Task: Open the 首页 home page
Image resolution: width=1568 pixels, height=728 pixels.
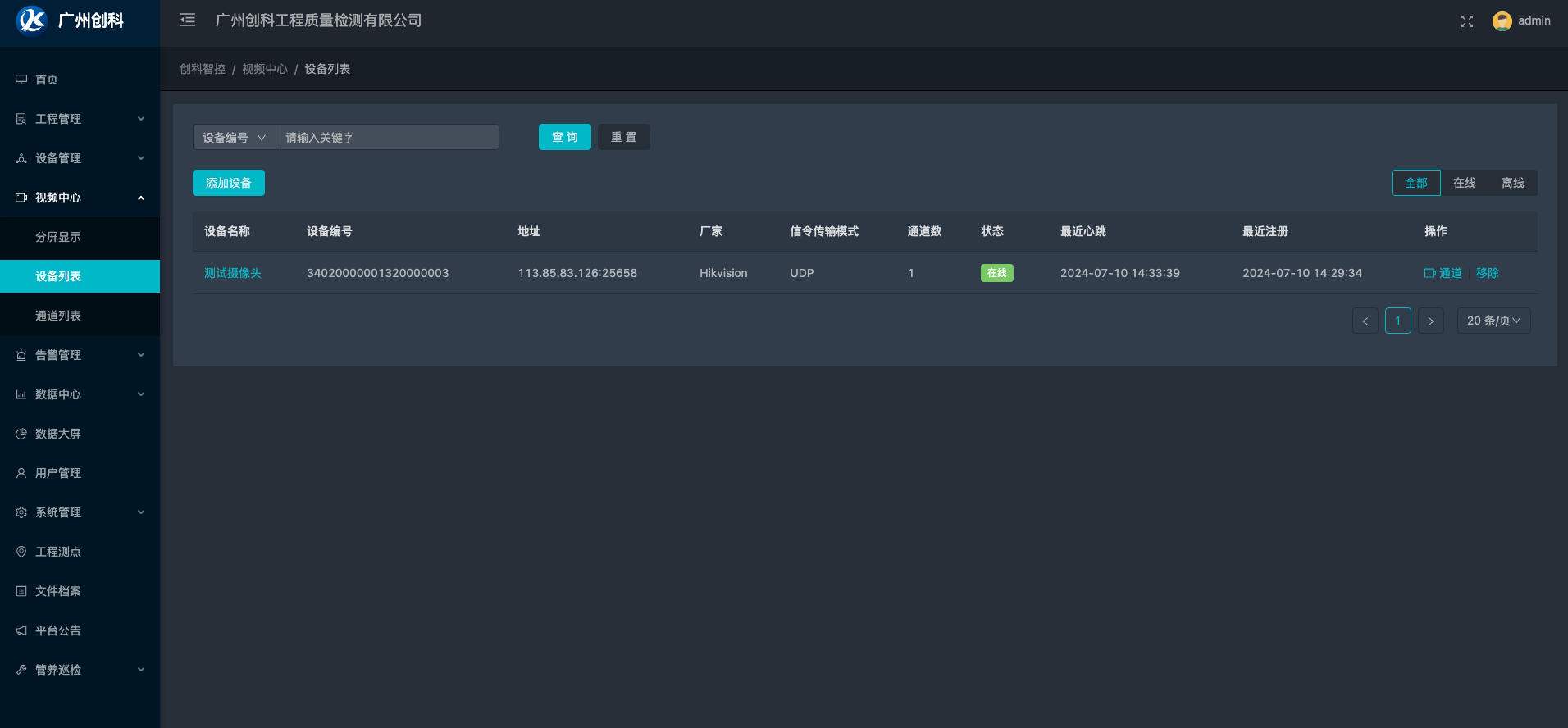Action: click(x=47, y=80)
